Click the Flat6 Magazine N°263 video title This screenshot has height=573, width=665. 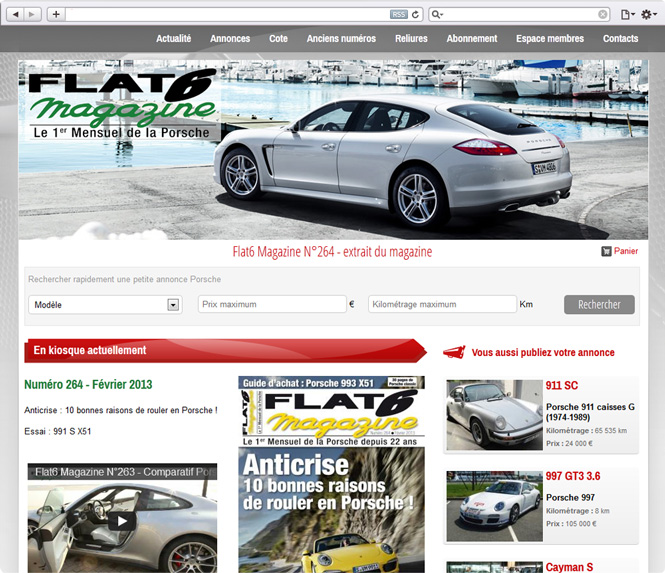pos(126,472)
